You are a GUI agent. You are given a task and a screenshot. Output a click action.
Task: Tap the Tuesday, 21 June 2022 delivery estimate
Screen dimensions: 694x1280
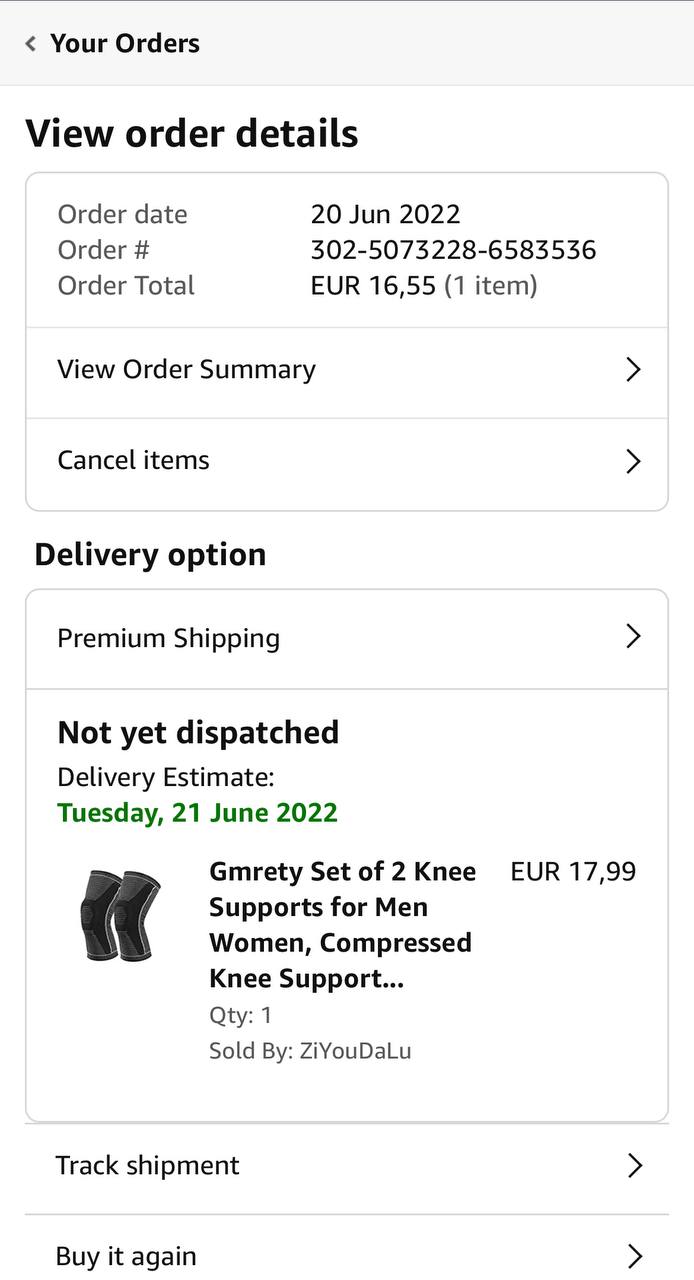click(198, 813)
